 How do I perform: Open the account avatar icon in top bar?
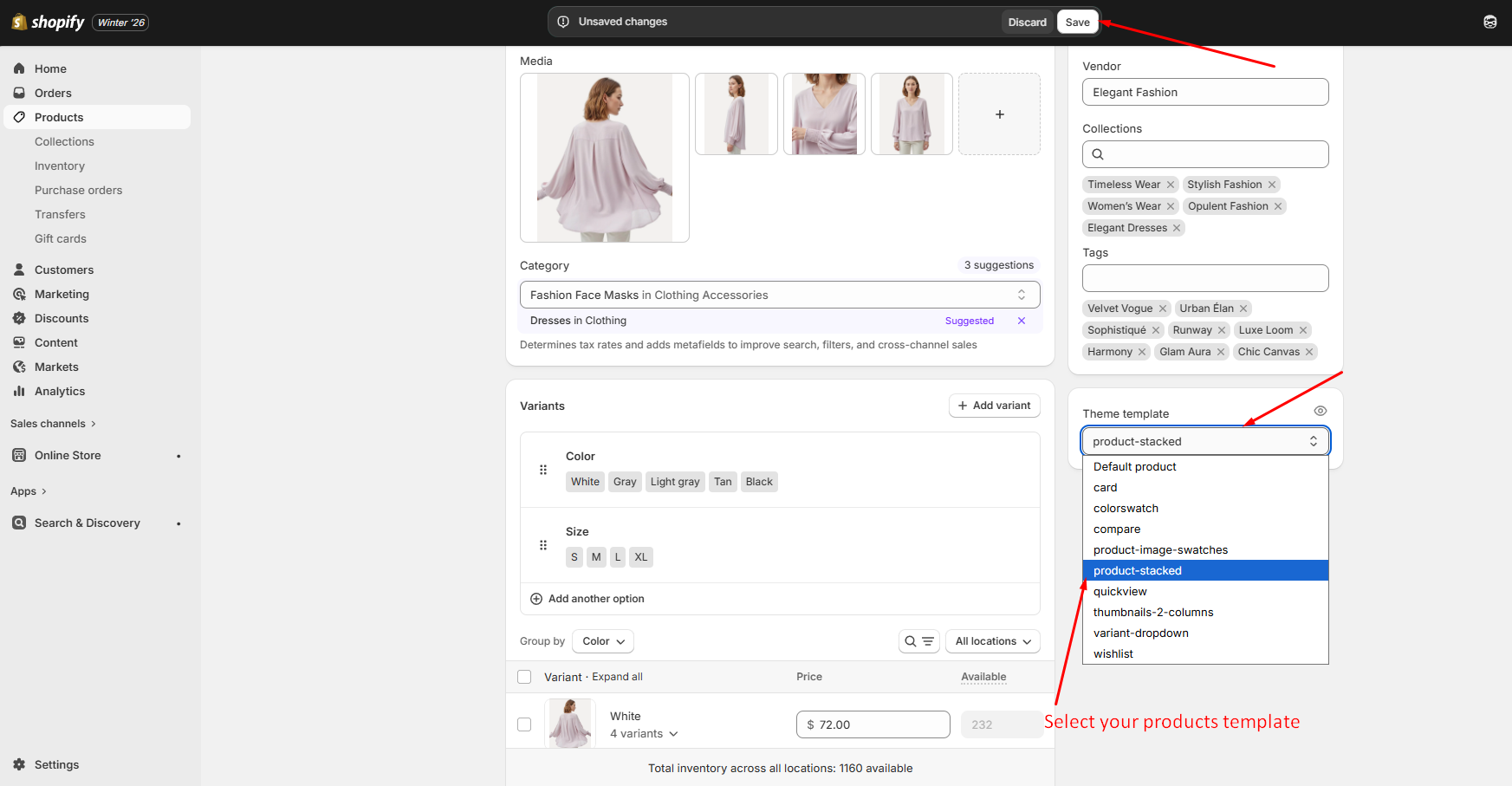point(1489,22)
